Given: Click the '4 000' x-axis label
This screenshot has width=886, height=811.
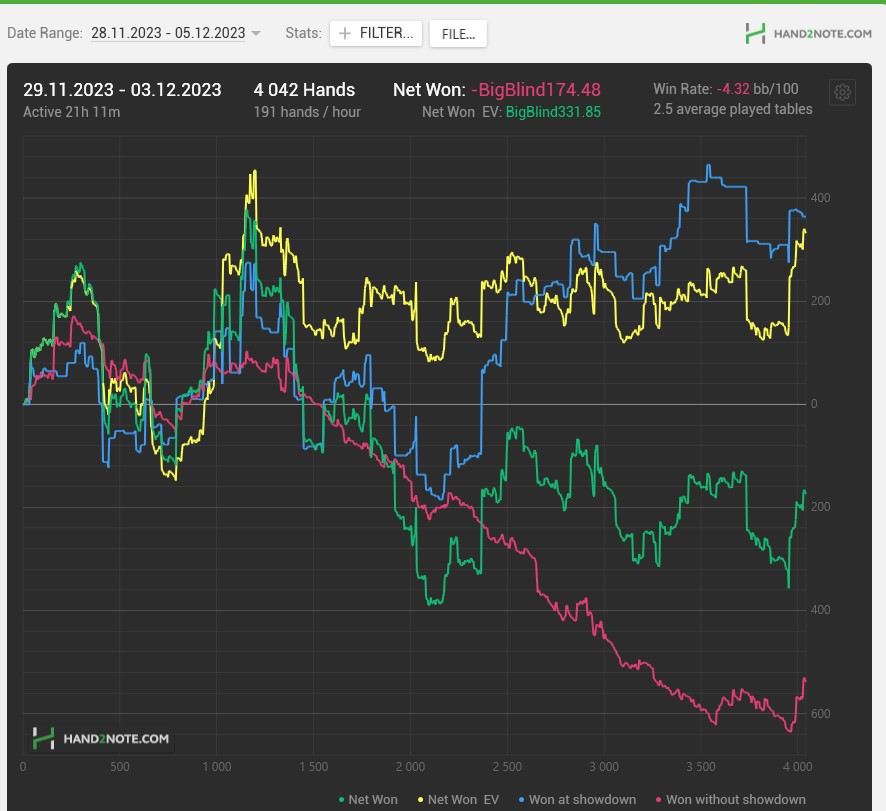Looking at the screenshot, I should click(x=797, y=767).
